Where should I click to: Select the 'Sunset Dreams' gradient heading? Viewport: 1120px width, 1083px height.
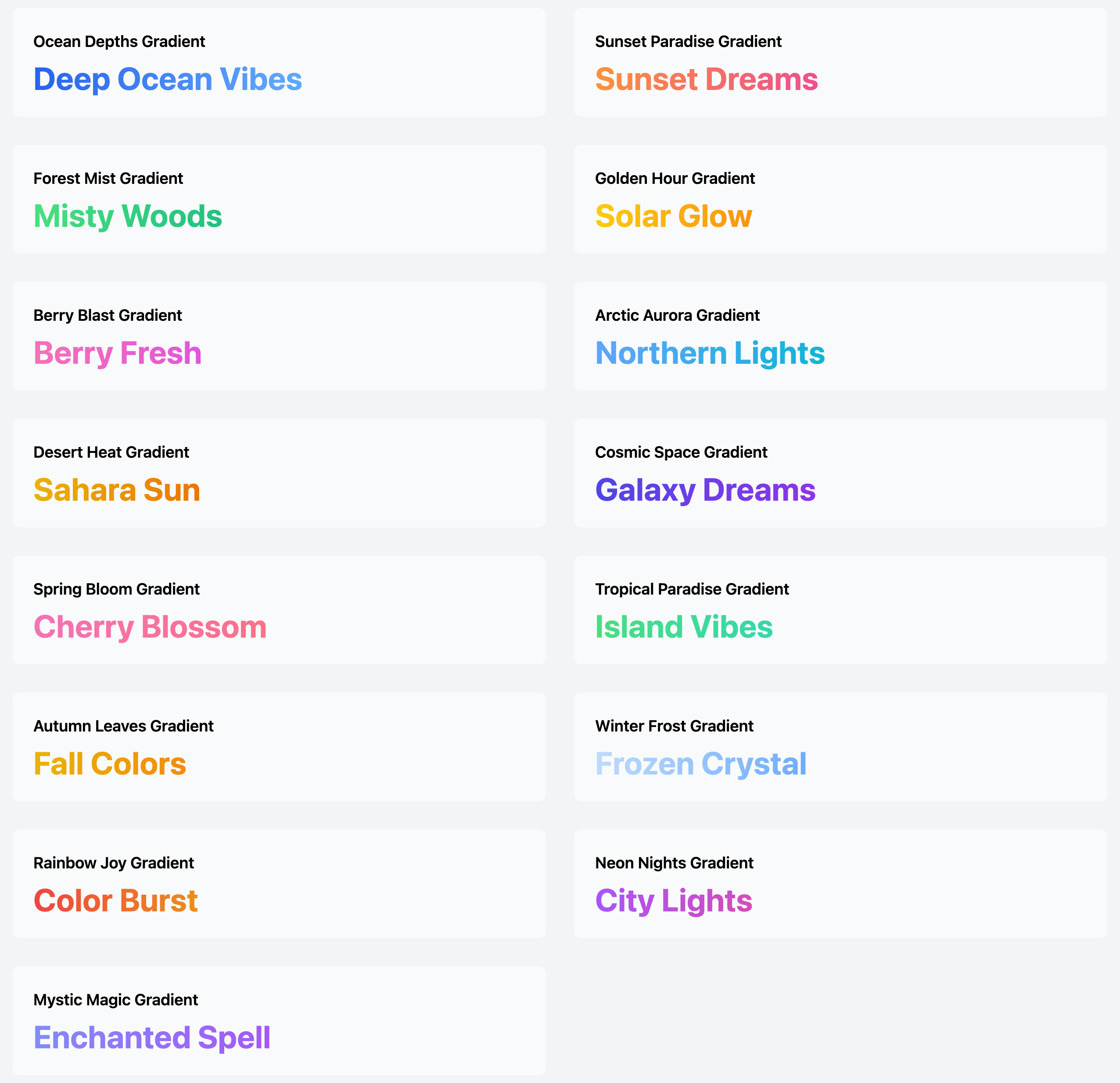[706, 79]
